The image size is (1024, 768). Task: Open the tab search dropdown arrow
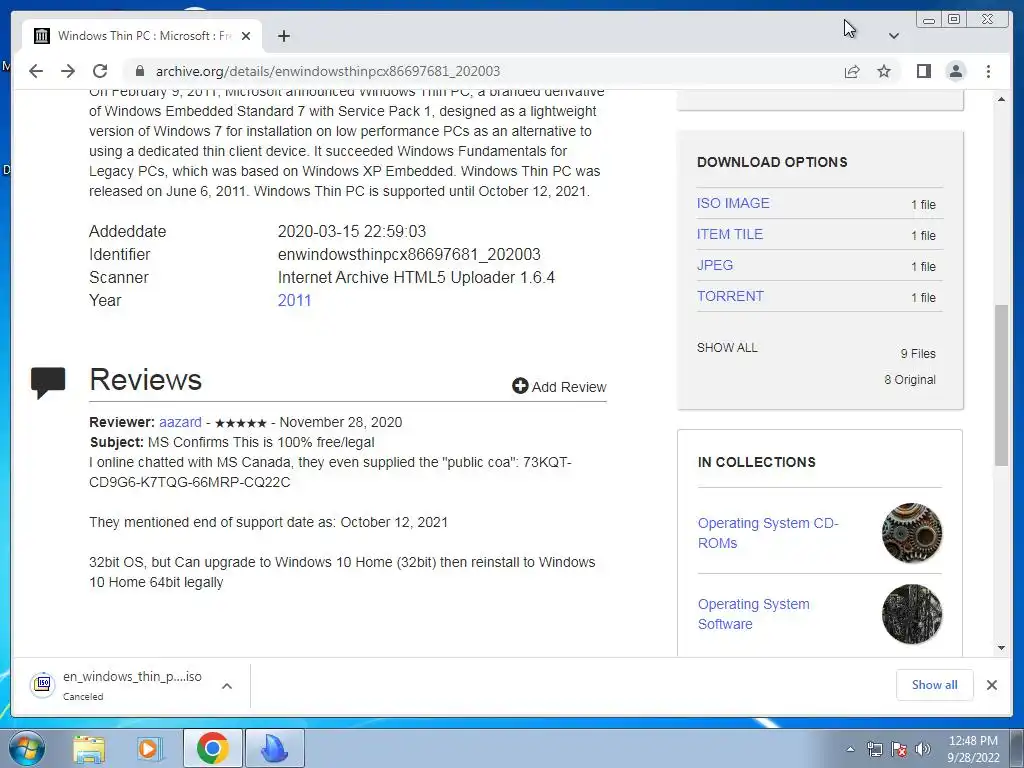click(x=893, y=36)
